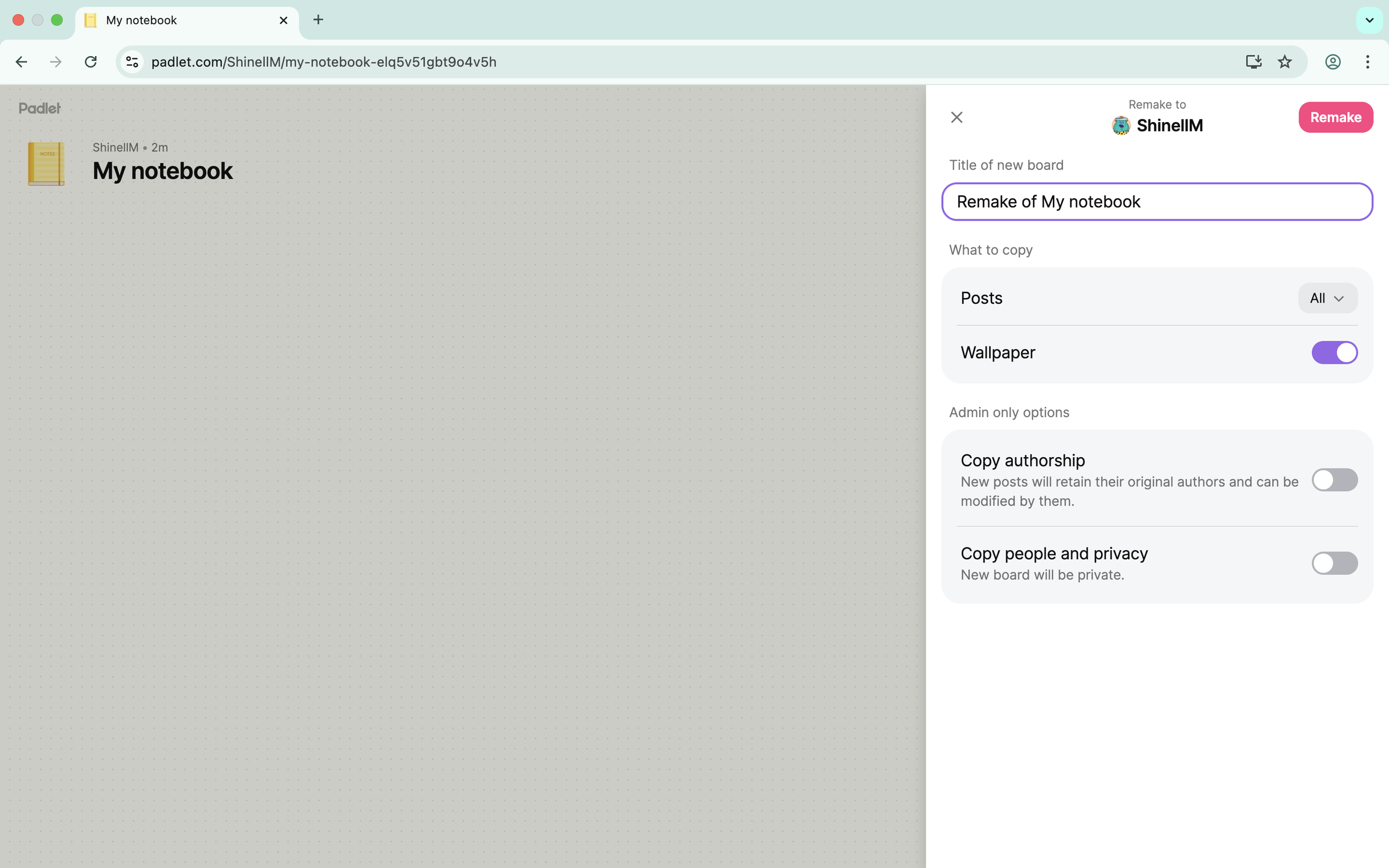Close the Remake panel with X icon

click(956, 117)
